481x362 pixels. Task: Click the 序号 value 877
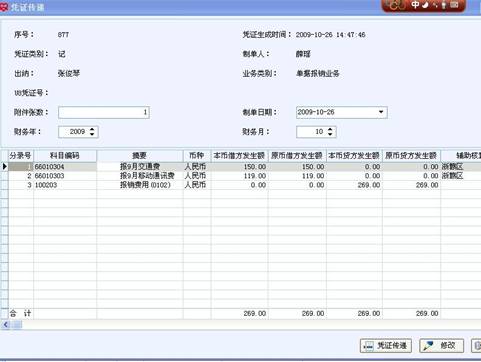pos(63,35)
